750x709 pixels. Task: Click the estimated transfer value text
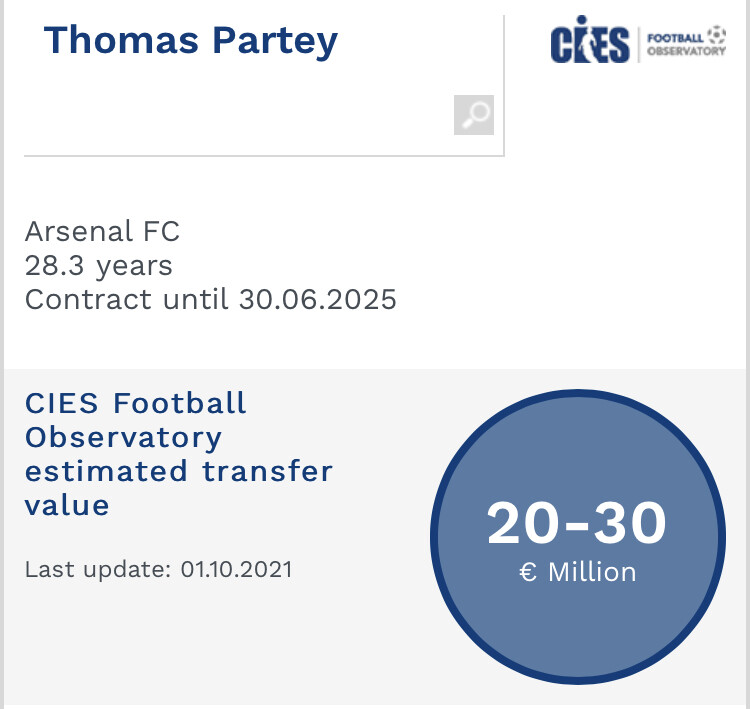pyautogui.click(x=178, y=488)
